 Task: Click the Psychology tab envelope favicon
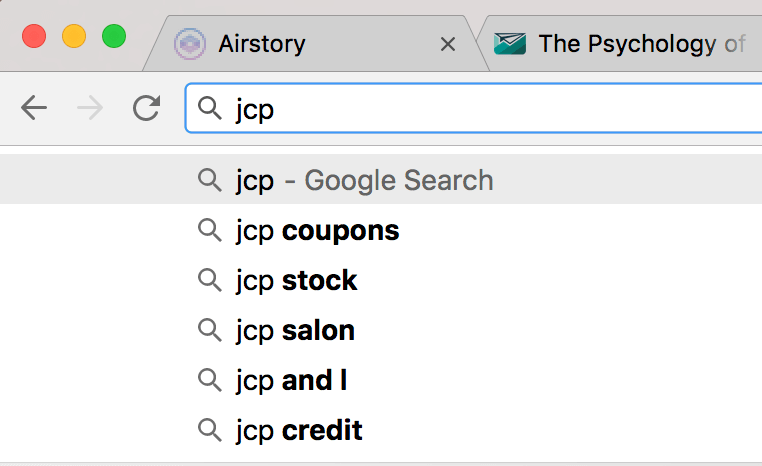click(x=510, y=44)
